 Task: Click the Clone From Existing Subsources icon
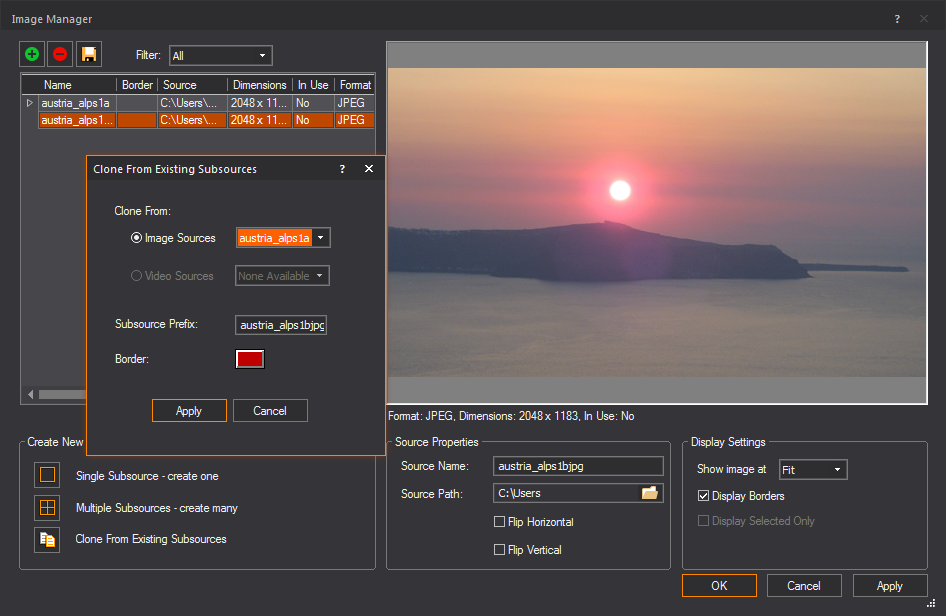pyautogui.click(x=47, y=539)
